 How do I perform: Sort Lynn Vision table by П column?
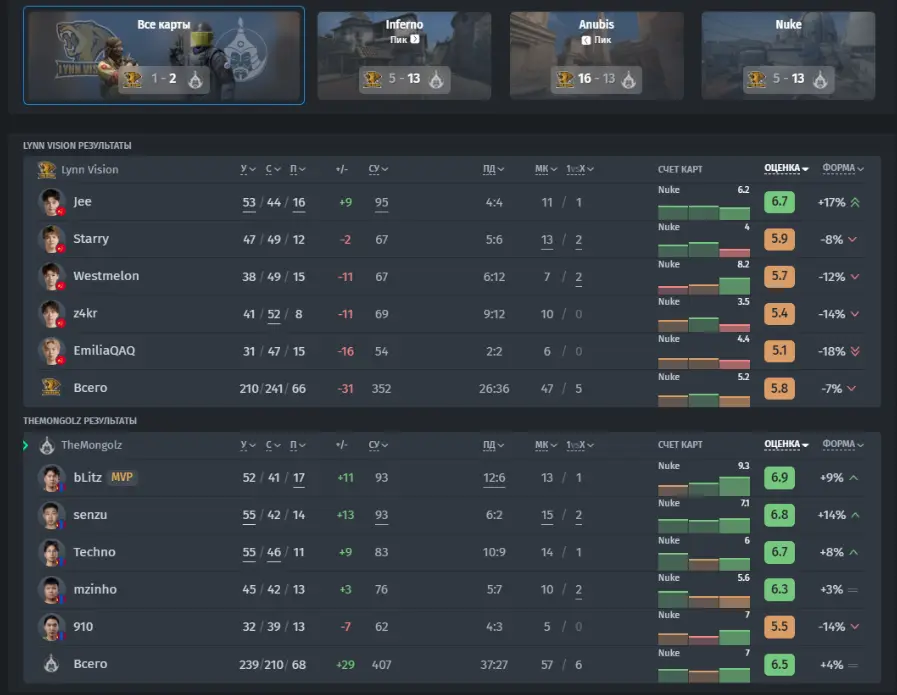pos(297,169)
